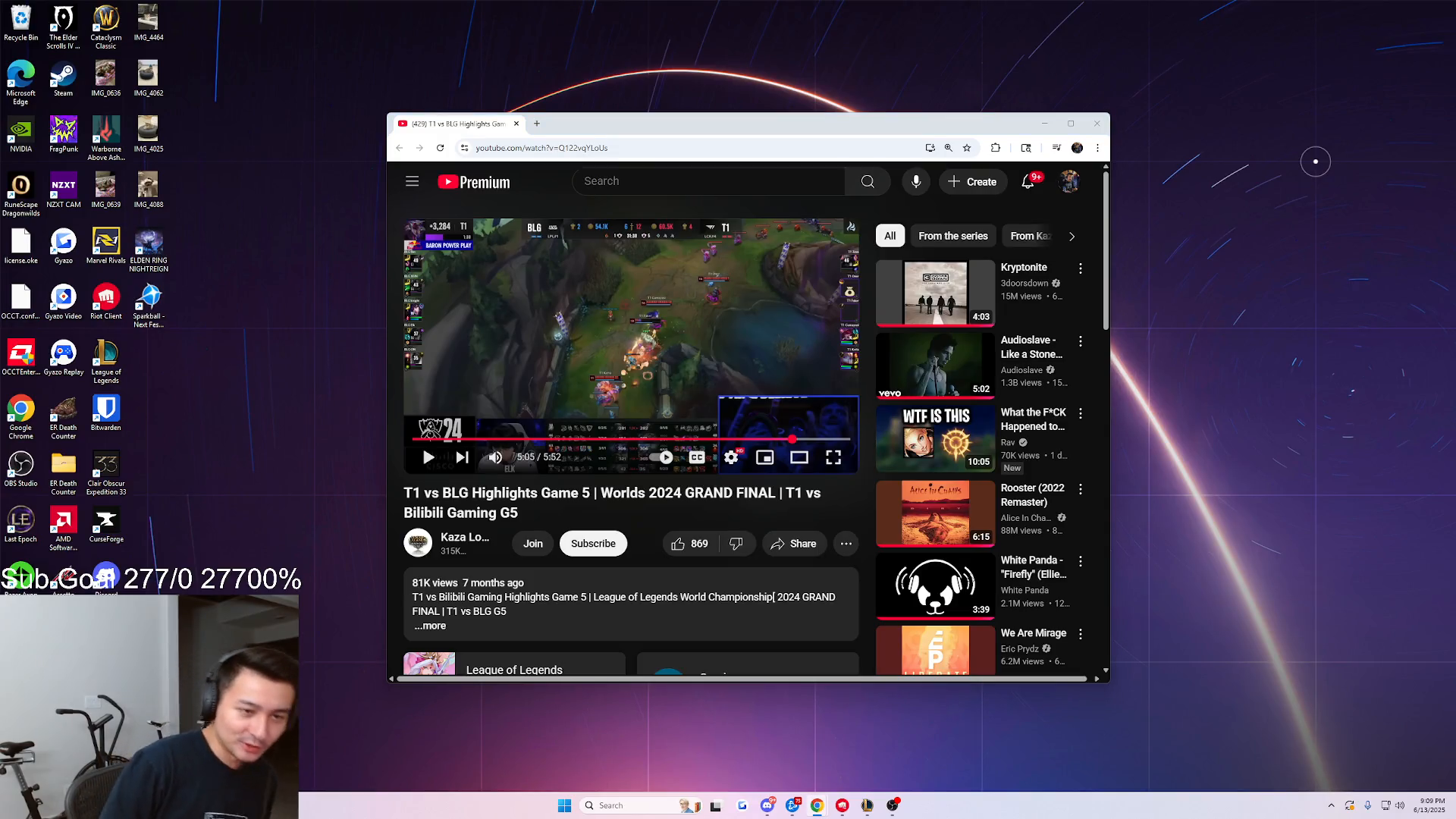Expand the description with ...more
Screen dimensions: 1456x819
coord(429,626)
